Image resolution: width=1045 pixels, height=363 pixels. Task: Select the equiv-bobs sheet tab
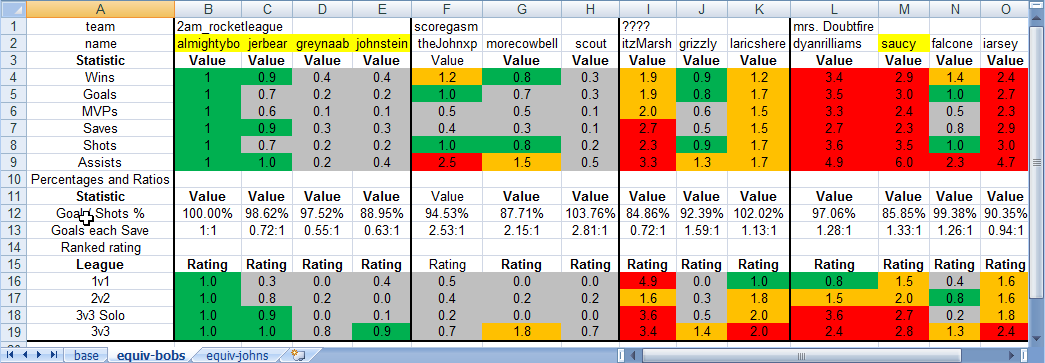coord(151,355)
